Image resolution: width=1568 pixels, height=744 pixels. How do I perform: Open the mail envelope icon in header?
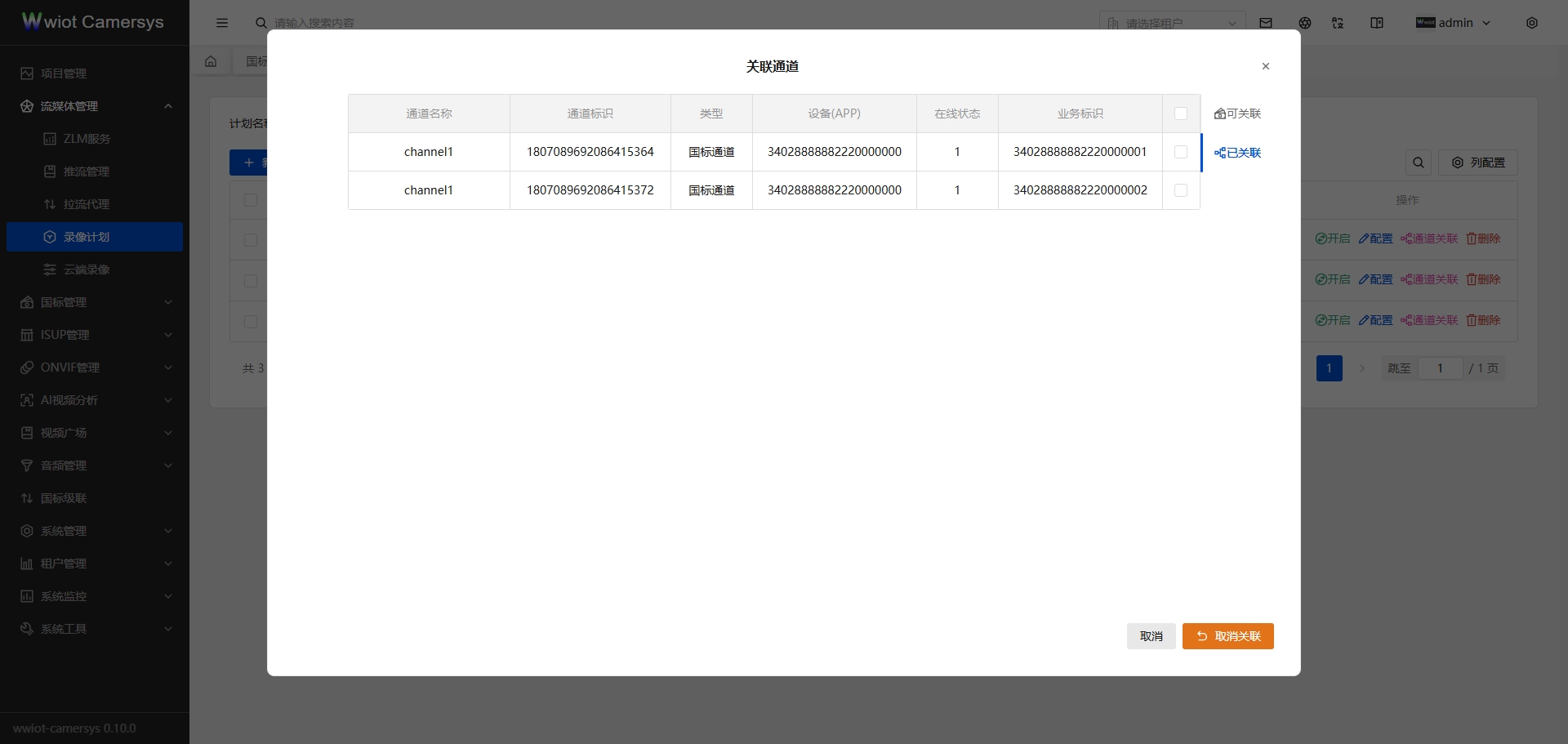coord(1266,23)
